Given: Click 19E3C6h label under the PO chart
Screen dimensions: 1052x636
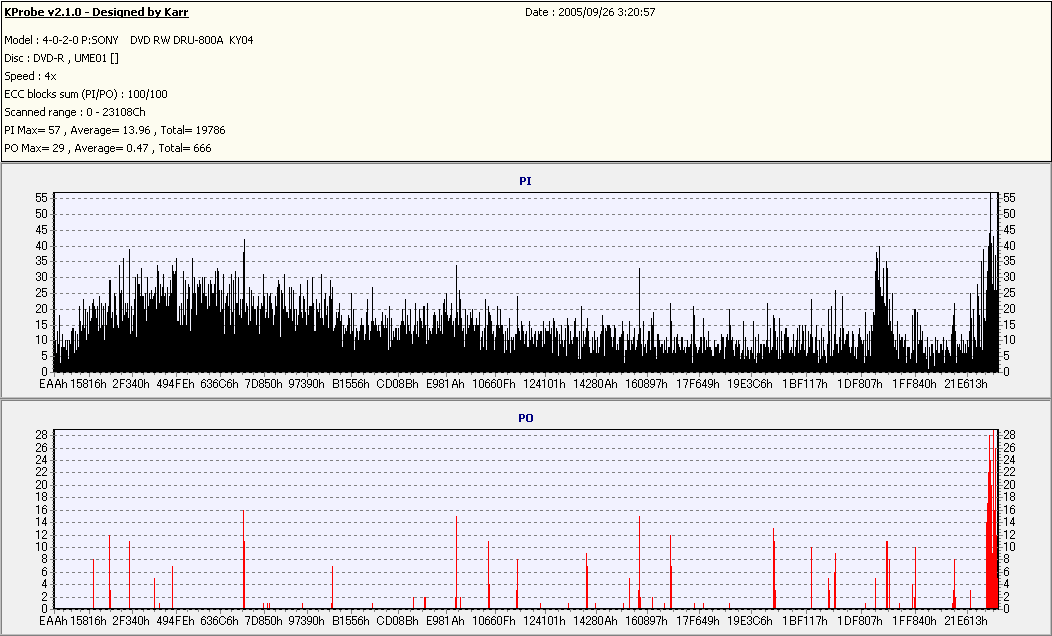Looking at the screenshot, I should coord(749,621).
